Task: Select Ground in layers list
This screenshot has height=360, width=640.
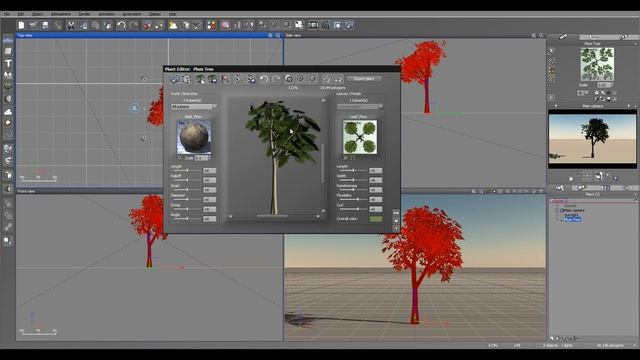Action: pyautogui.click(x=570, y=206)
